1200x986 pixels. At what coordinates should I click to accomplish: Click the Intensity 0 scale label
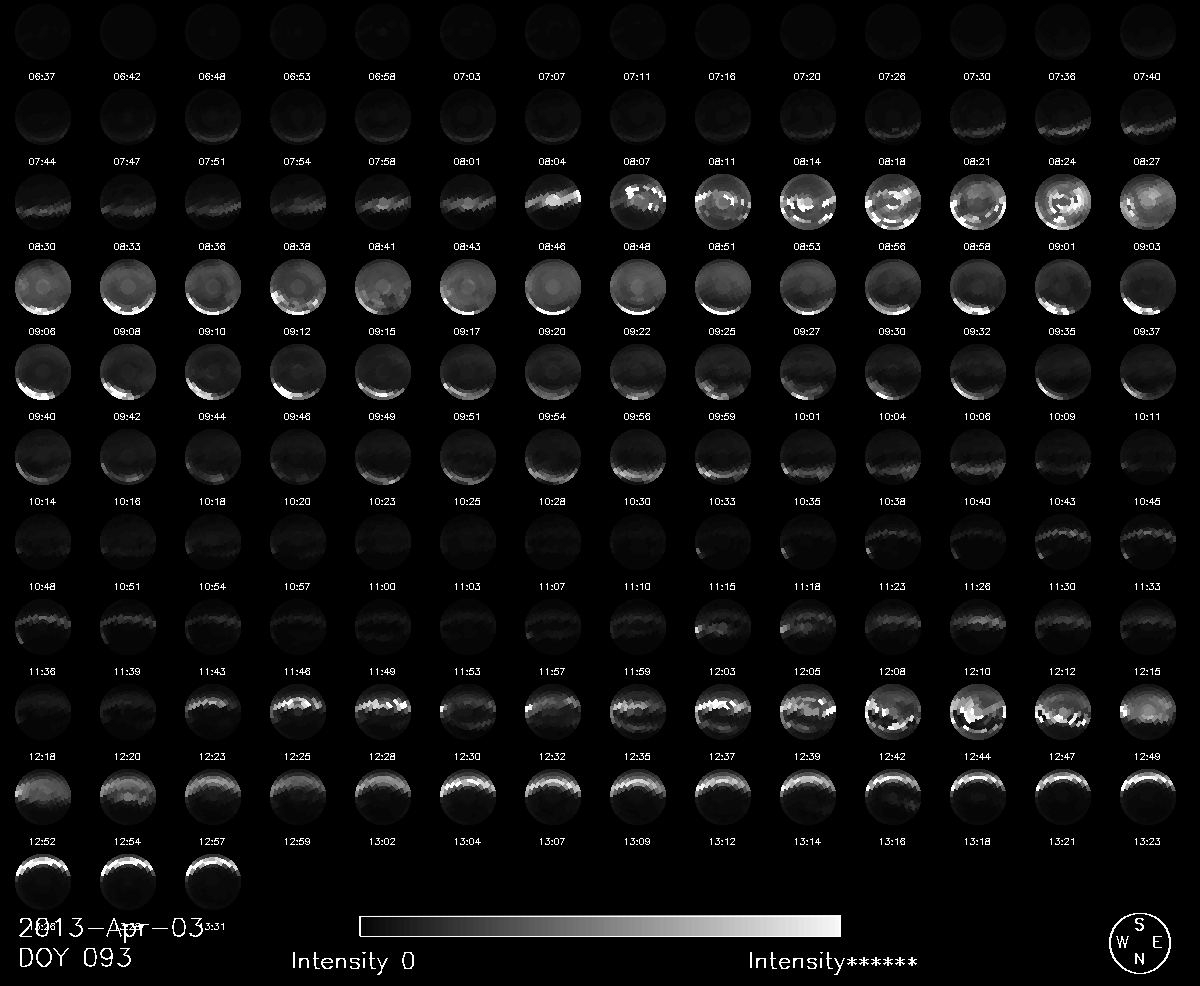point(352,962)
